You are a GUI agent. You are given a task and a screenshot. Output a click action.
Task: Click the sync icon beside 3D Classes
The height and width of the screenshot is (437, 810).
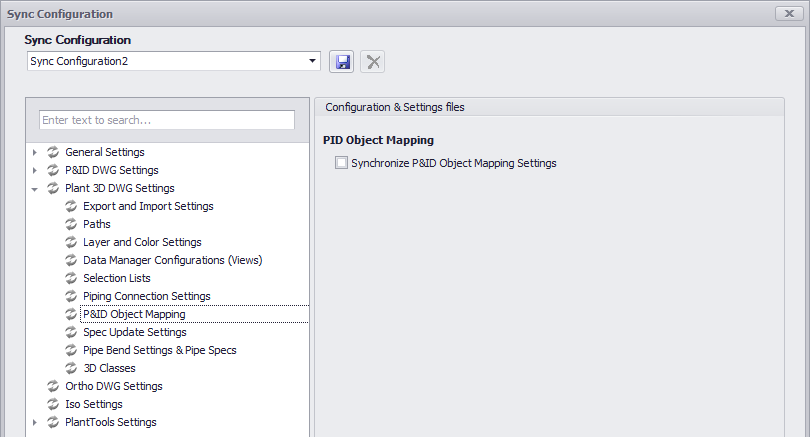(71, 368)
